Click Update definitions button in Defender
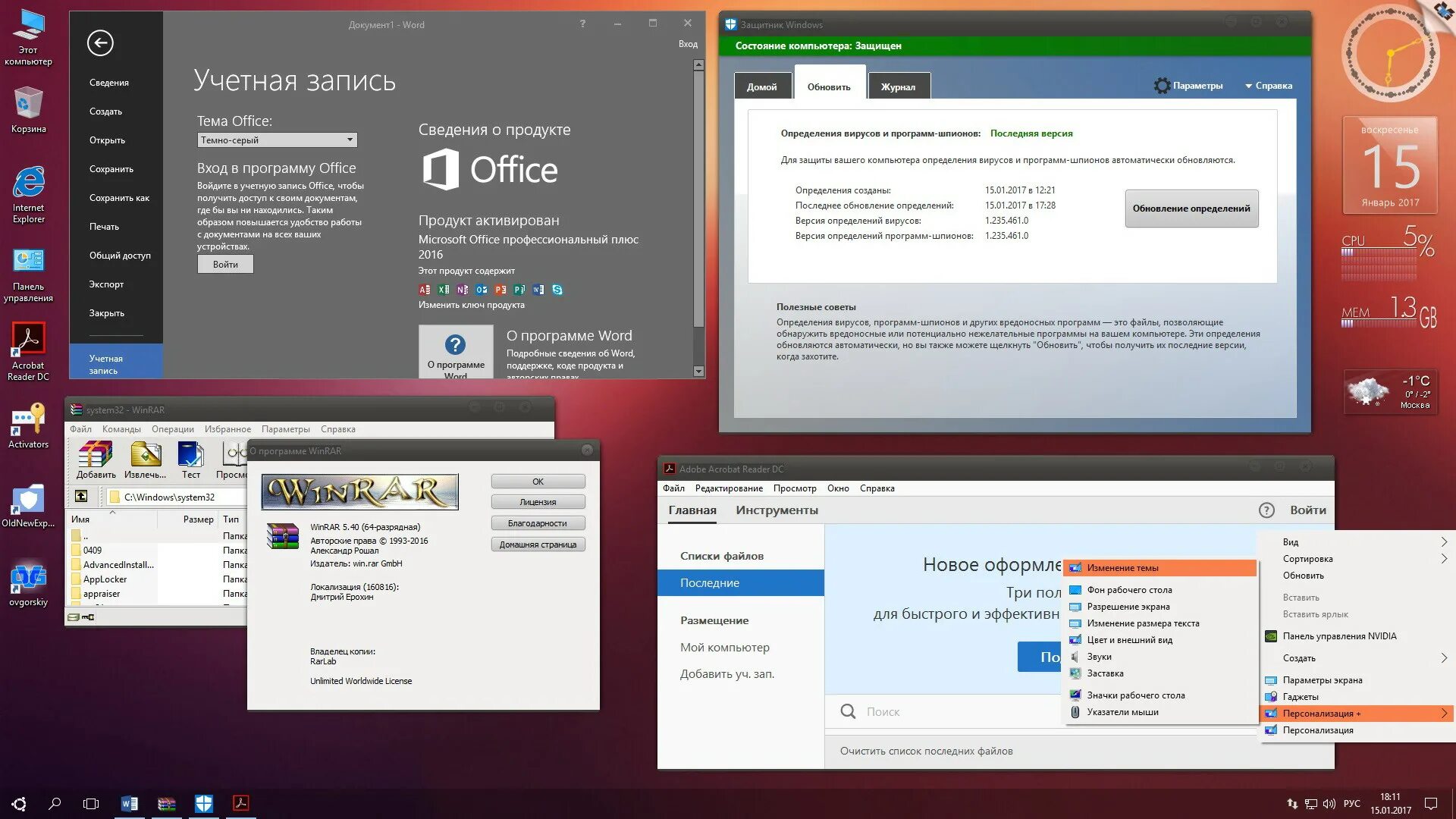Viewport: 1456px width, 819px height. [1191, 209]
